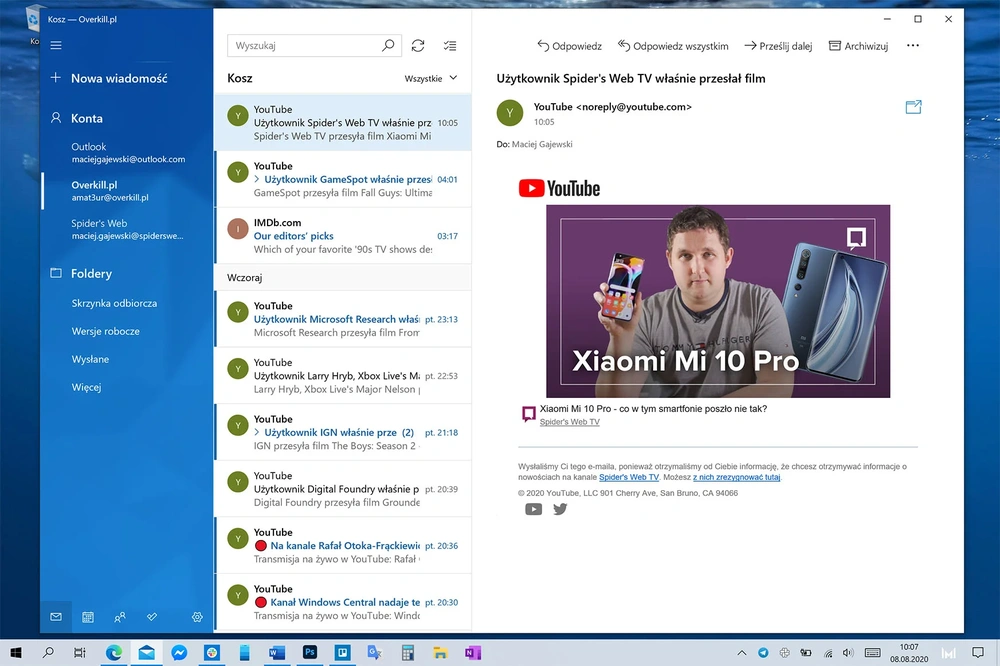Switch to Calendar view icon
This screenshot has height=666, width=1000.
tap(88, 617)
